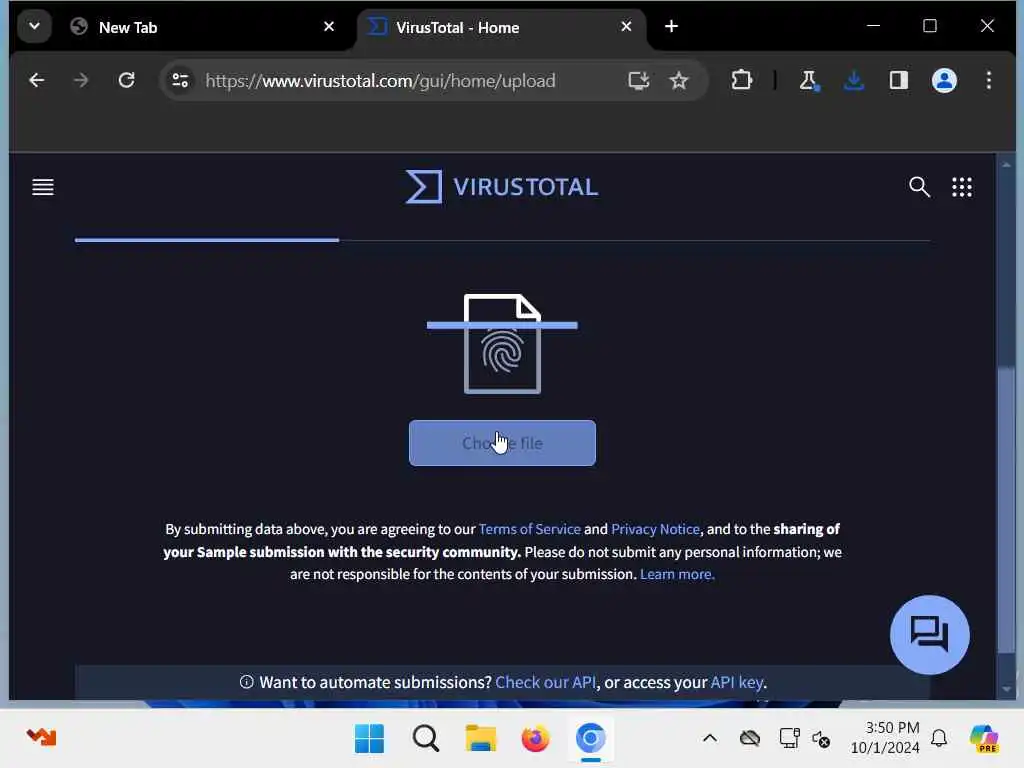Close the VirusTotal - Home tab
Image resolution: width=1024 pixels, height=768 pixels.
coord(626,27)
